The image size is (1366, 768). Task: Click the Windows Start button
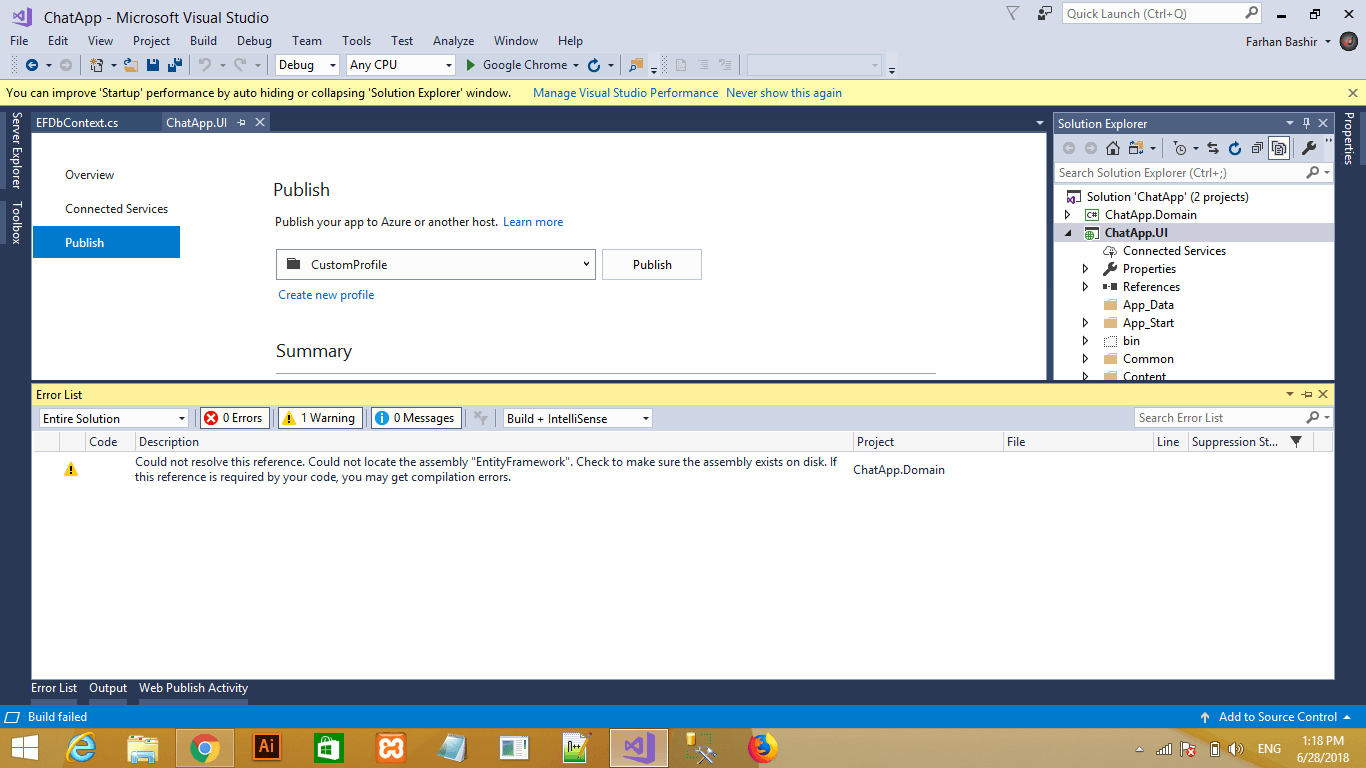click(x=25, y=748)
